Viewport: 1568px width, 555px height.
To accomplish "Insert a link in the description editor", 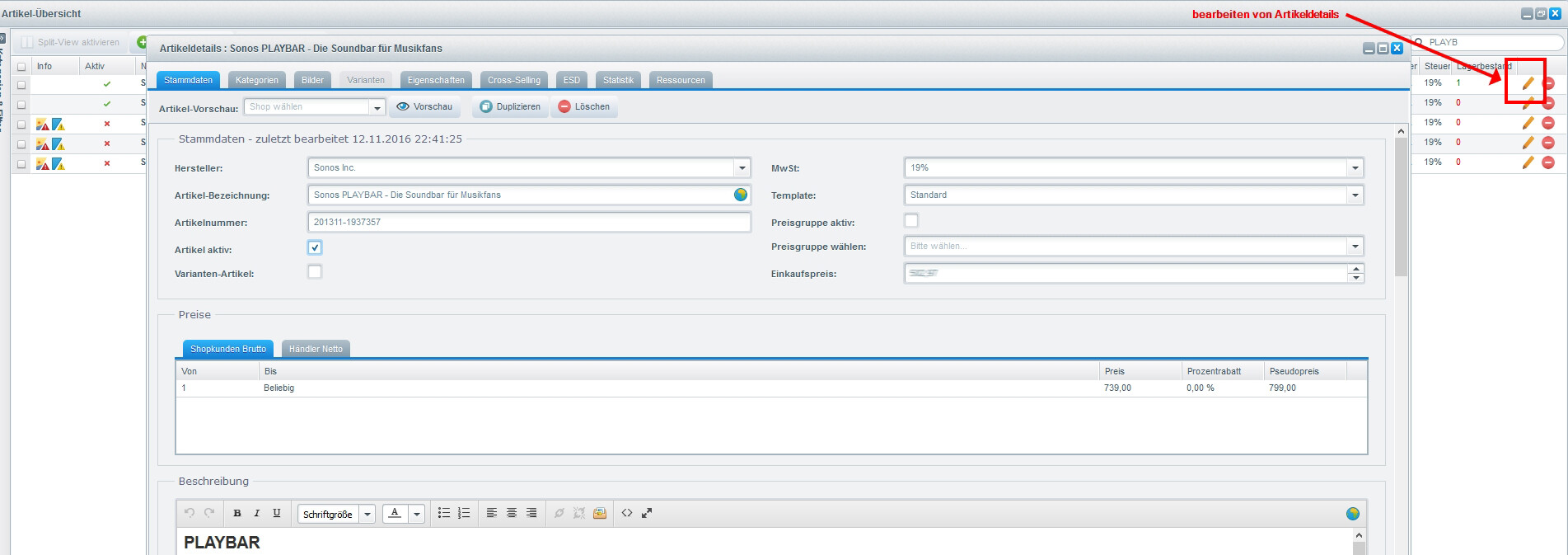I will (559, 513).
